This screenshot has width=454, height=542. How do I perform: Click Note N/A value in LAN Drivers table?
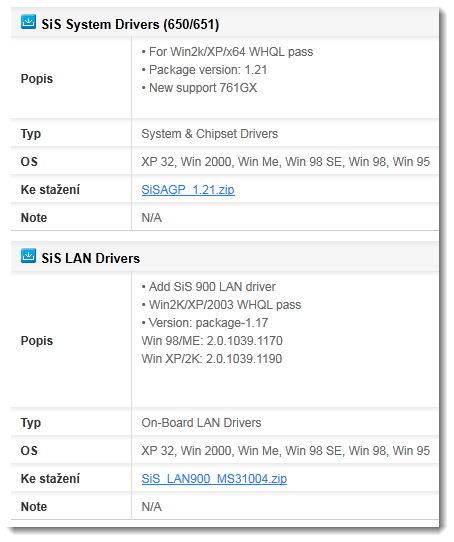[151, 507]
